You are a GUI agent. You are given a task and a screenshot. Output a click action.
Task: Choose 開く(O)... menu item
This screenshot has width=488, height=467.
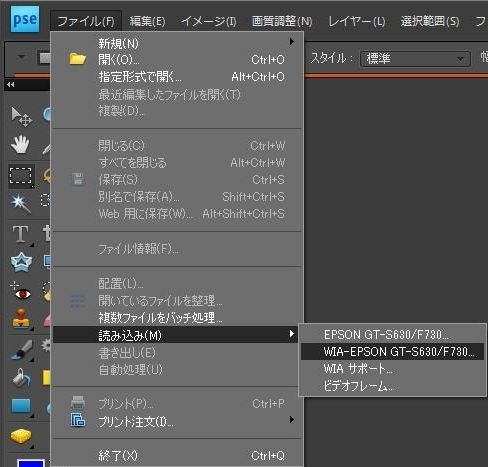pyautogui.click(x=177, y=59)
